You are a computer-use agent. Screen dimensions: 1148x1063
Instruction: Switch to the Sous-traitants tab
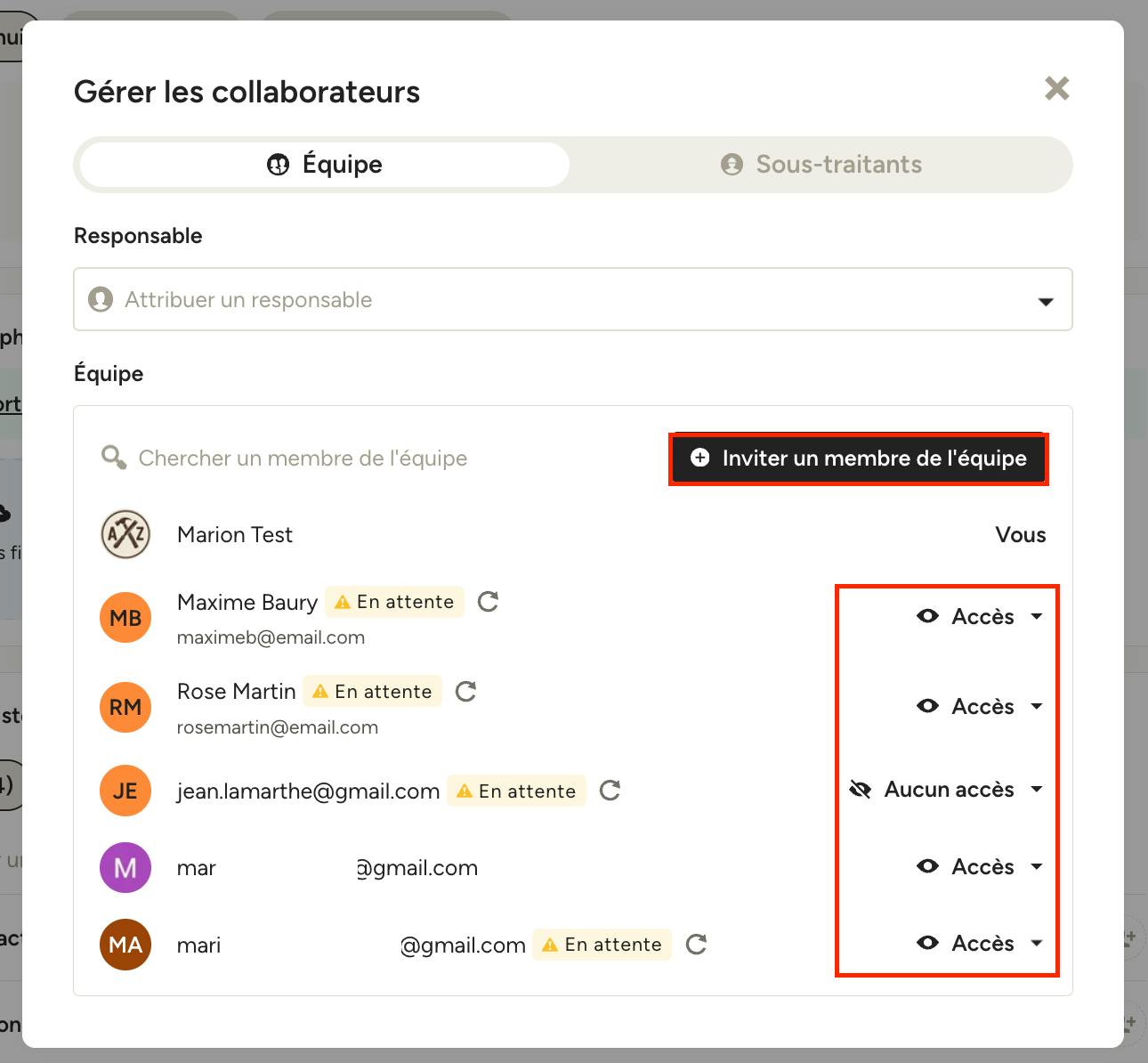click(821, 165)
